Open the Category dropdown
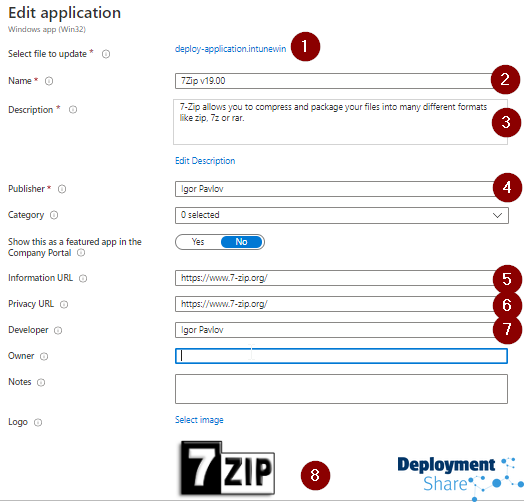The image size is (524, 502). (342, 215)
